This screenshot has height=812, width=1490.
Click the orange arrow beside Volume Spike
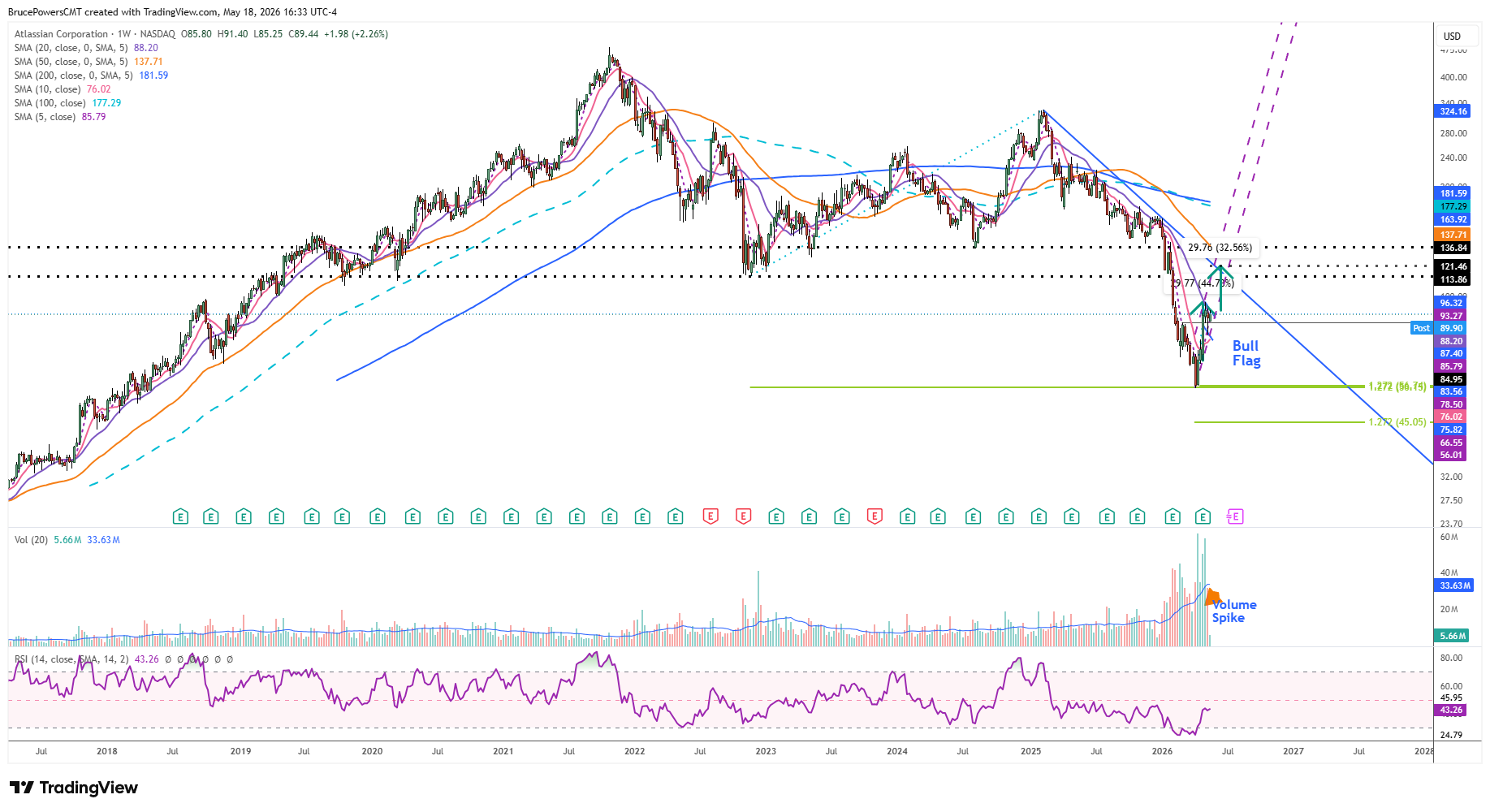[1212, 598]
